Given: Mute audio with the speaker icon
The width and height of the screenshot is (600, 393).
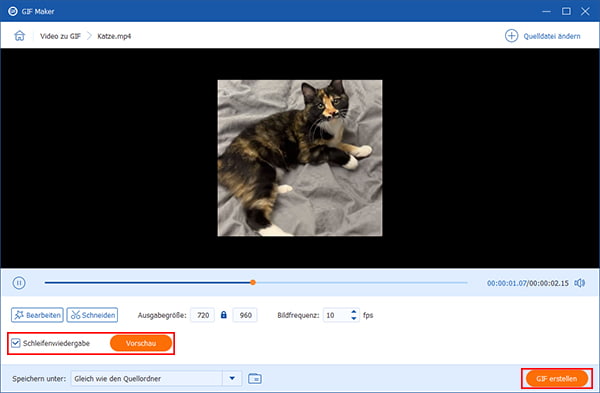Looking at the screenshot, I should point(579,283).
